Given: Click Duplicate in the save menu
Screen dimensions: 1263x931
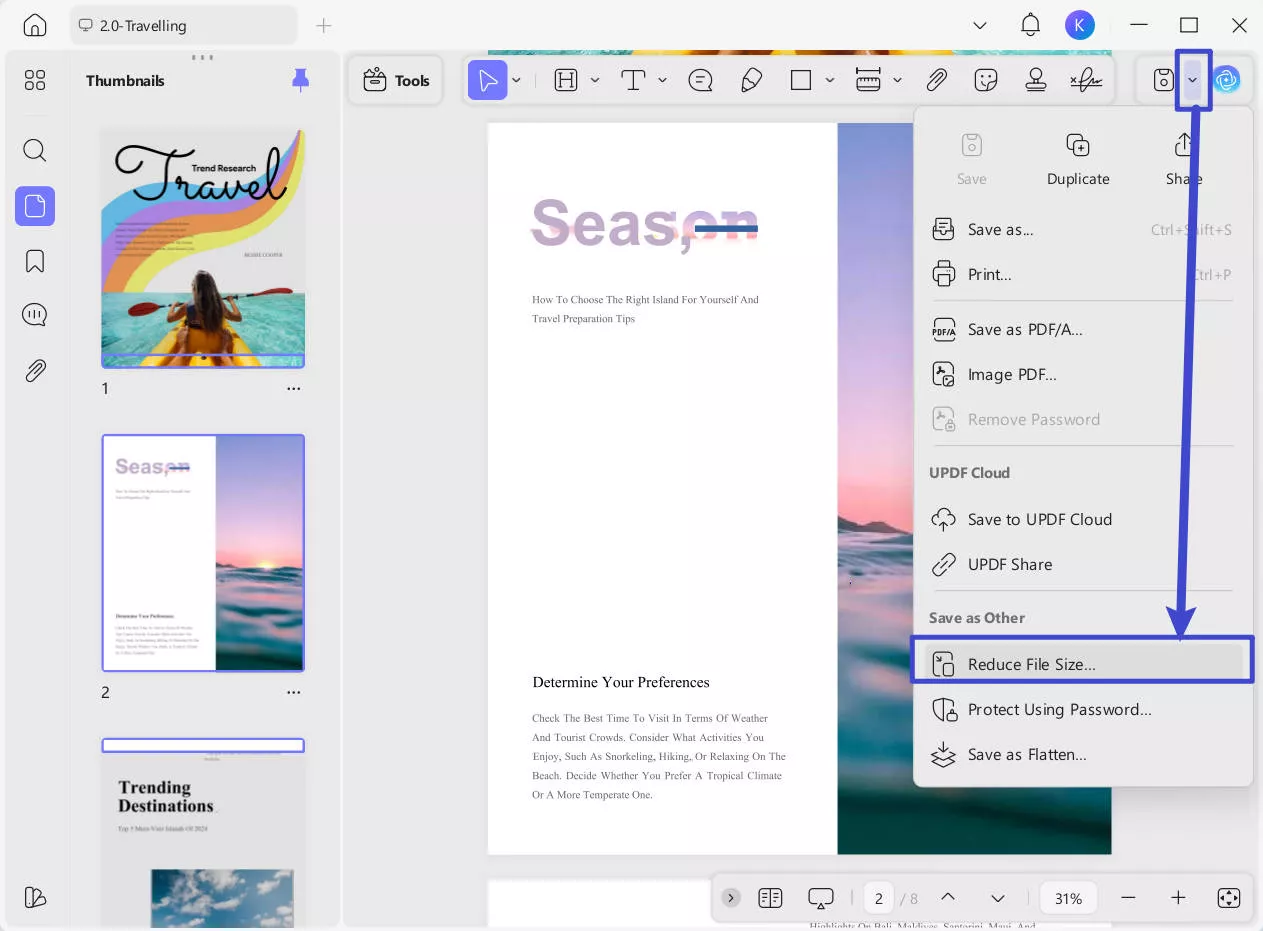Looking at the screenshot, I should tap(1078, 160).
